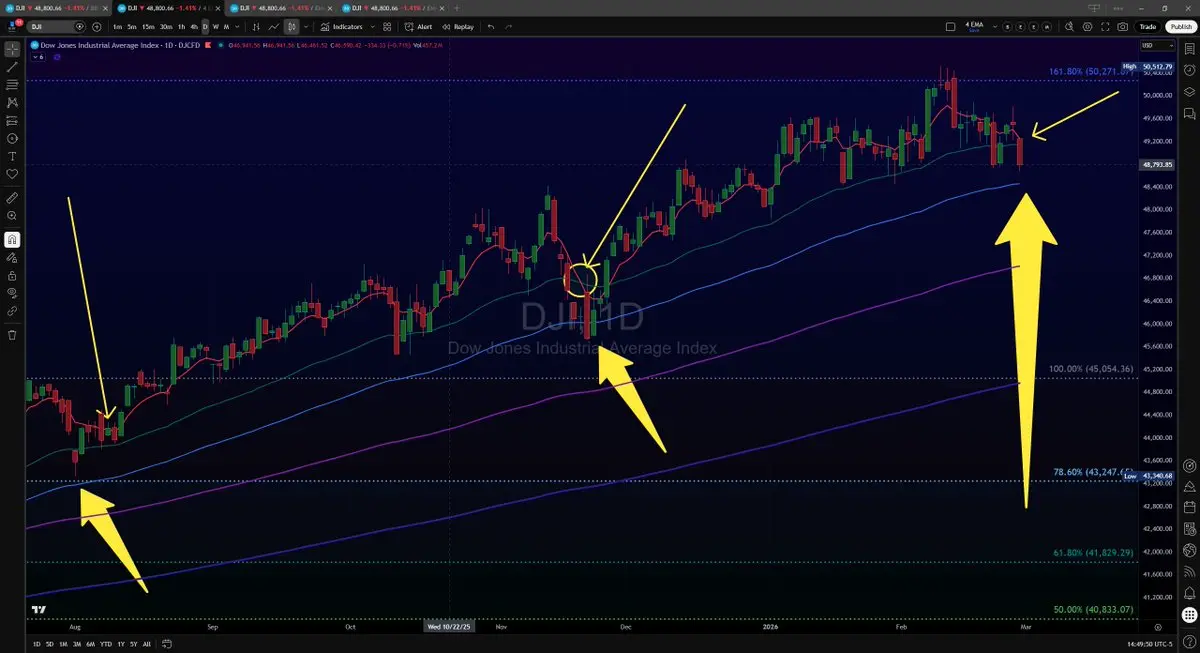This screenshot has width=1200, height=653.
Task: Open the user profile avatar menu
Action: point(11,27)
